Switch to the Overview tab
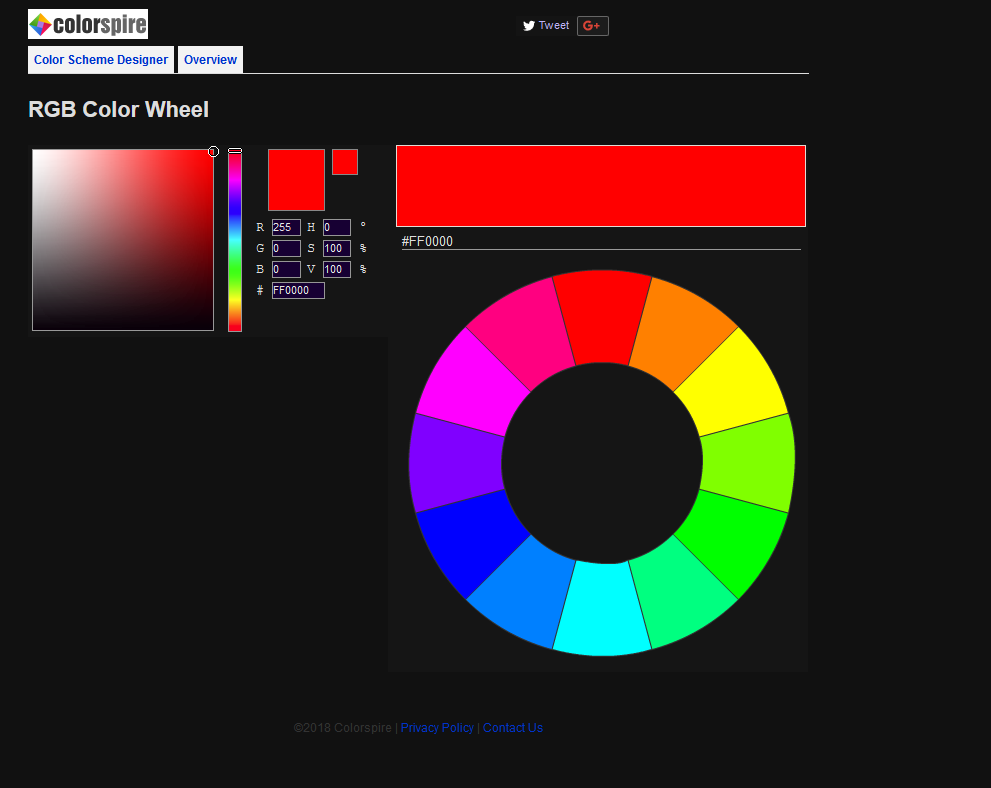This screenshot has width=991, height=788. [x=210, y=59]
